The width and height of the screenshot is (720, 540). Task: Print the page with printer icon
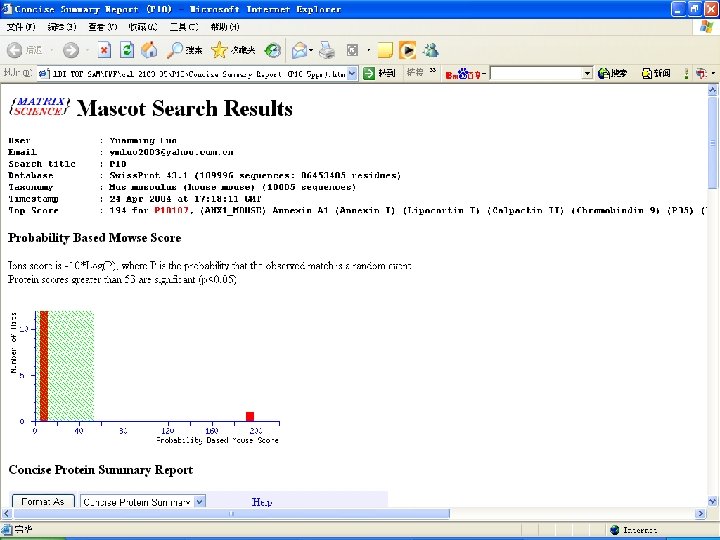(x=327, y=50)
